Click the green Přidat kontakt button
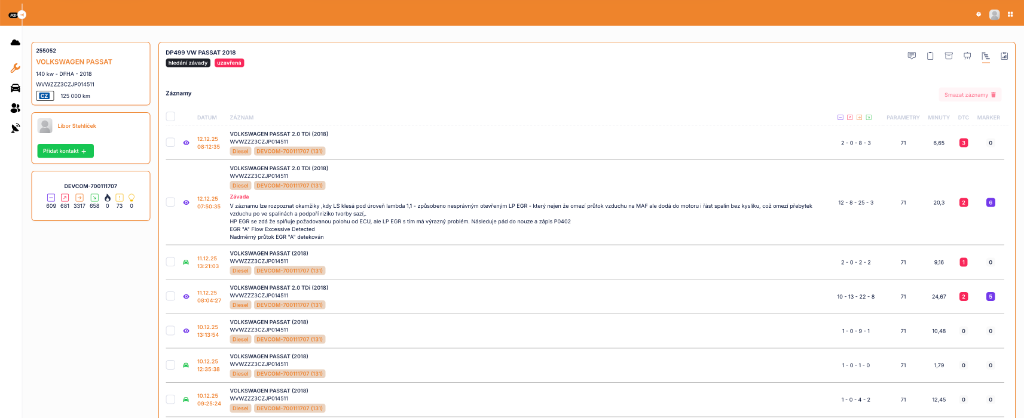Screen dimensions: 1024x418 pyautogui.click(x=65, y=151)
